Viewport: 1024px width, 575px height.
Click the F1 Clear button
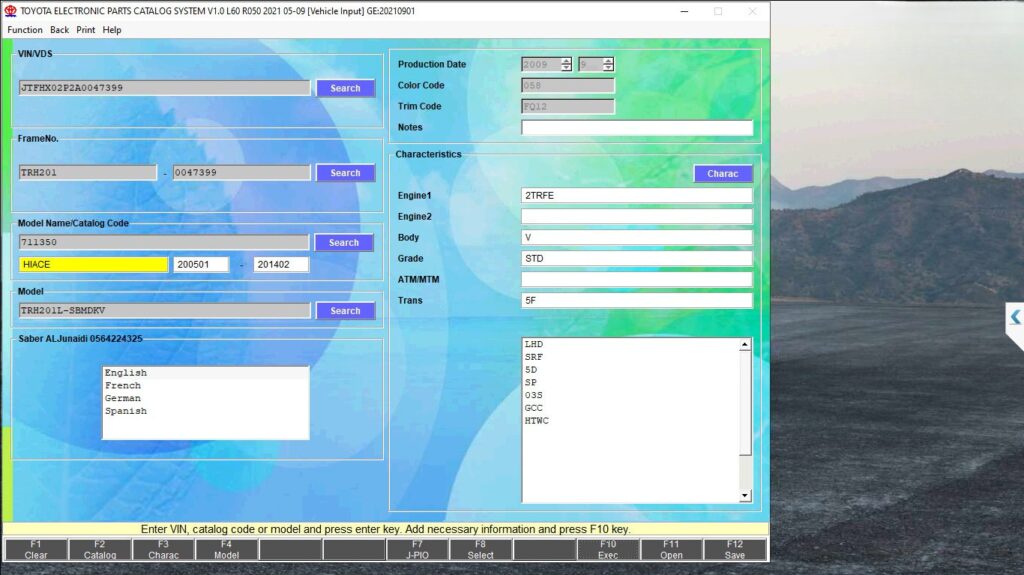tap(36, 550)
